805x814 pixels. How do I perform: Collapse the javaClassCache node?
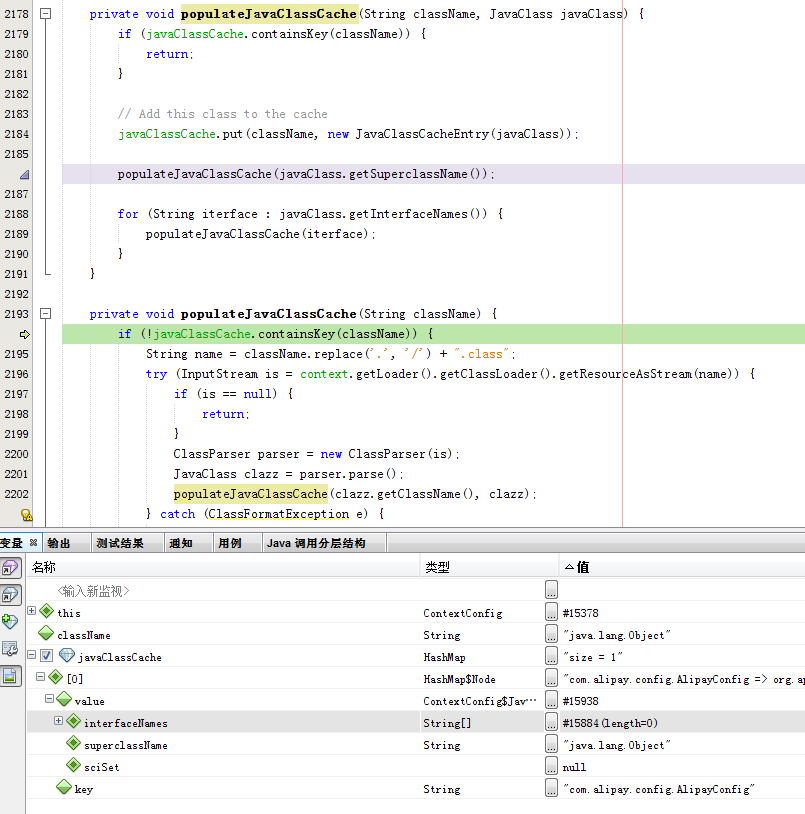32,655
